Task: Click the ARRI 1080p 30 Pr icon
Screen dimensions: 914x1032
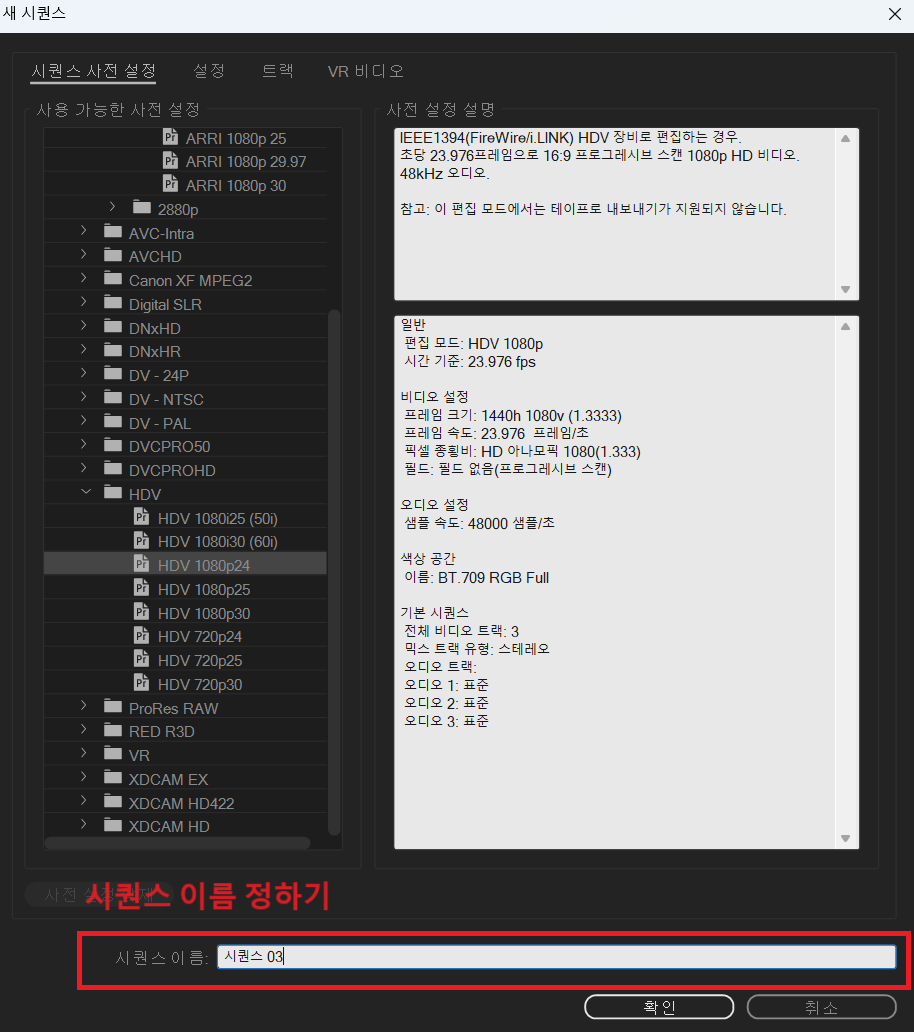Action: point(170,183)
